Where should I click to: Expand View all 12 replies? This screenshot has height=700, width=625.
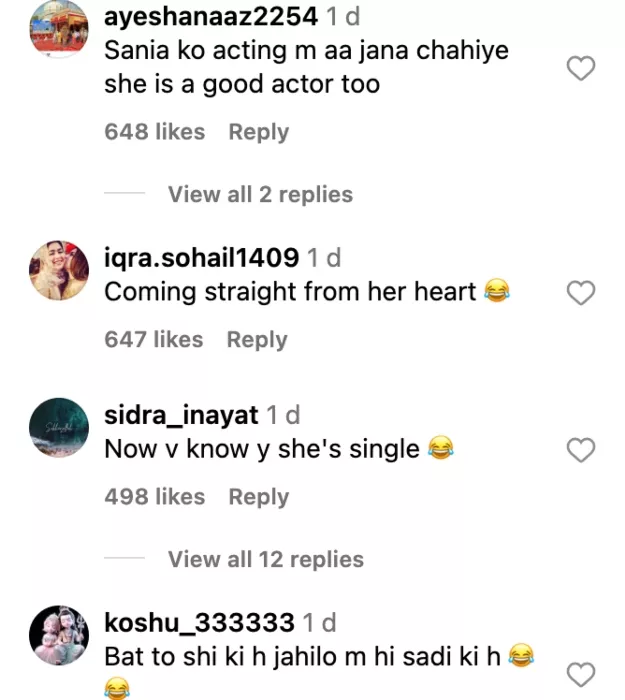[265, 559]
